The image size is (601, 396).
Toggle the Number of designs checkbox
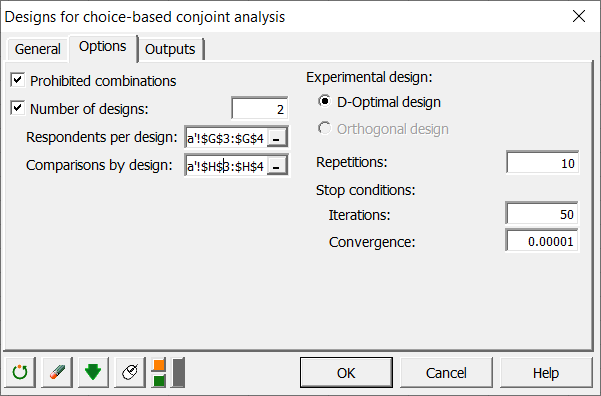[18, 108]
